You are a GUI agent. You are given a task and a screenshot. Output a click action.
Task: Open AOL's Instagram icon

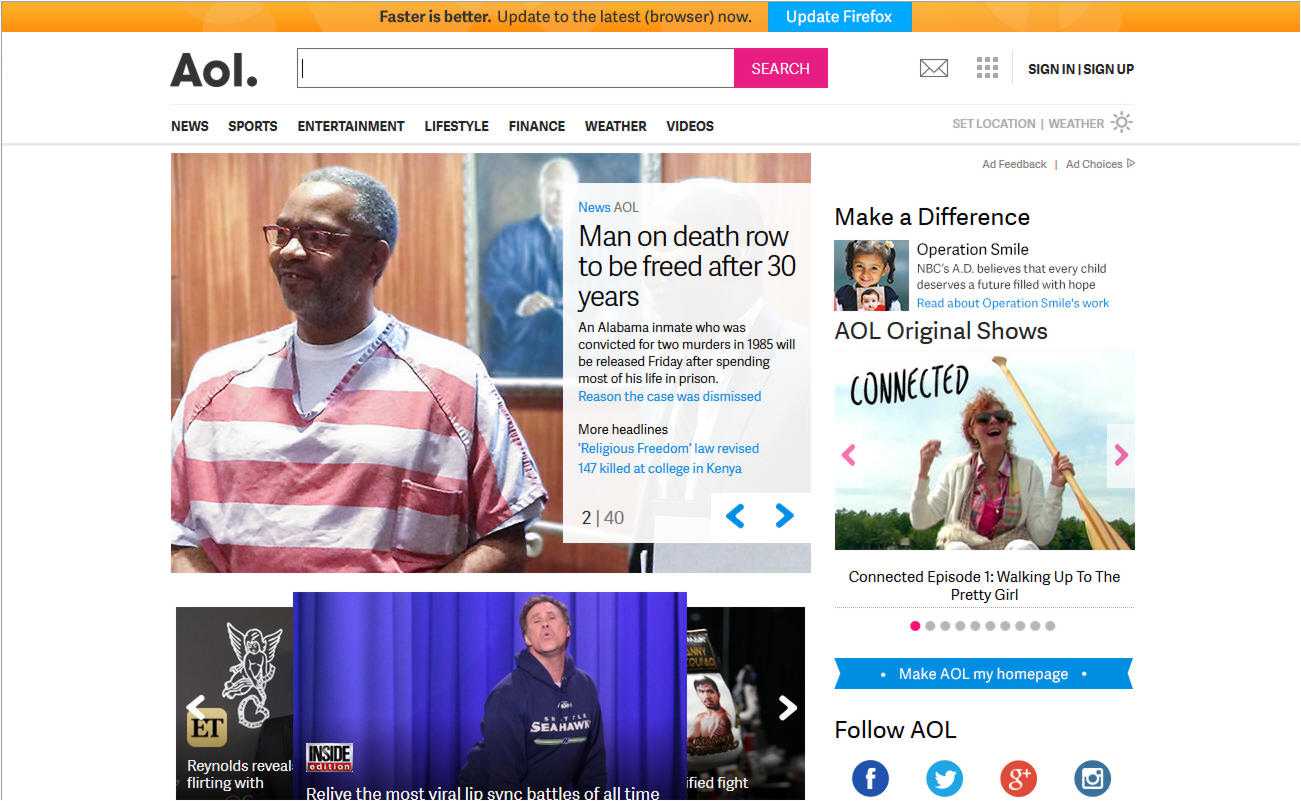1092,778
